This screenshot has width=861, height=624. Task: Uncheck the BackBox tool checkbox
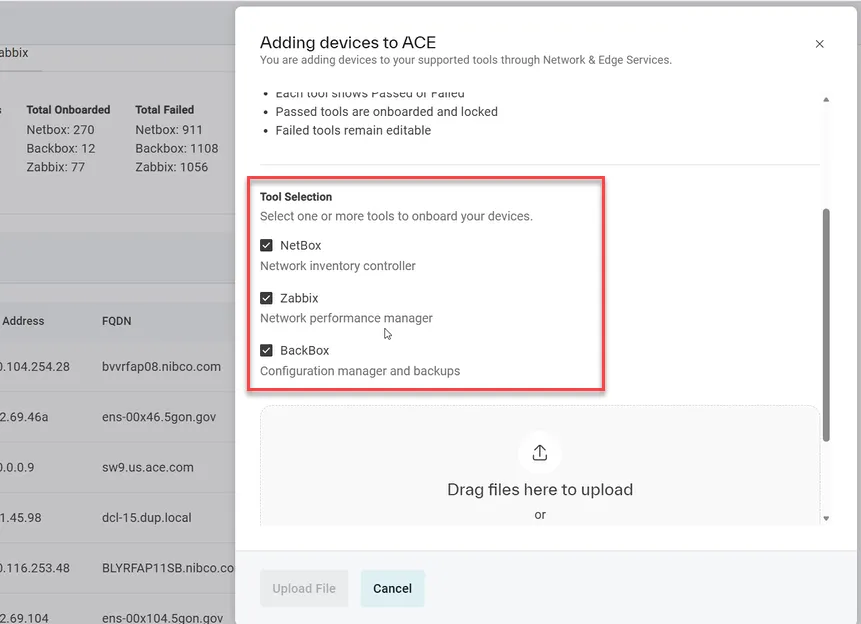click(x=266, y=350)
